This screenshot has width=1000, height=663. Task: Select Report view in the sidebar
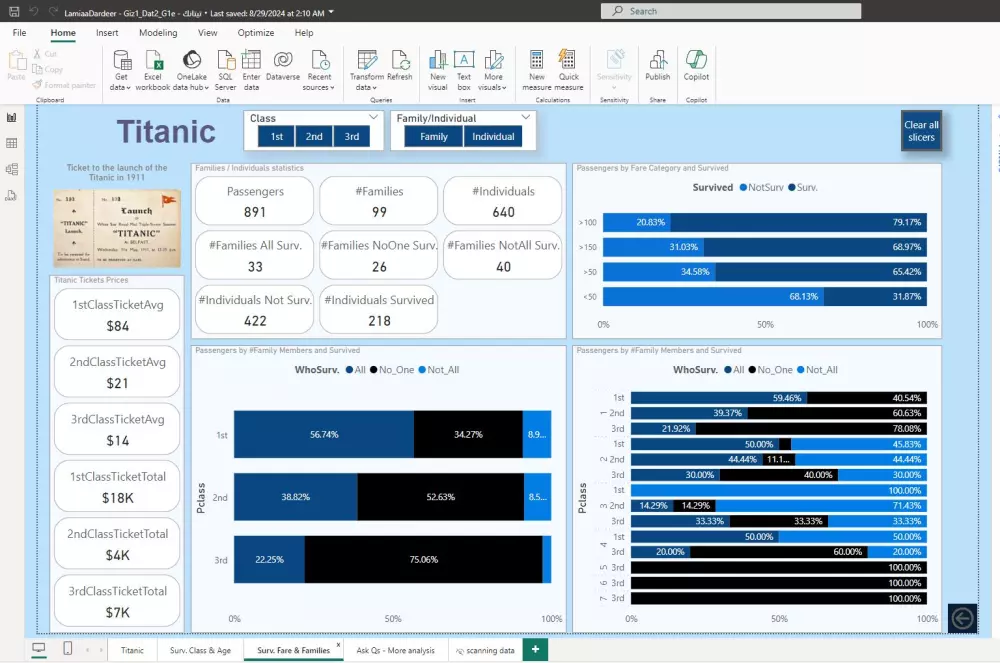[13, 117]
